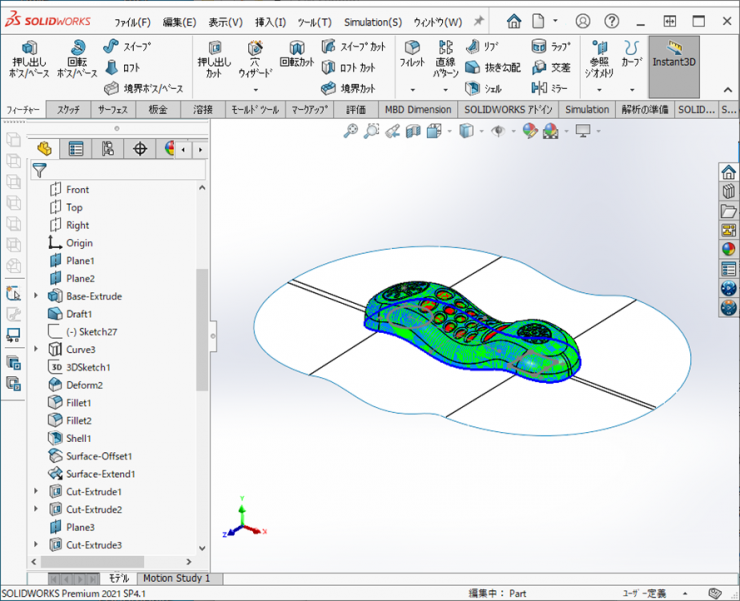Pin the menu bar with pushpin
The image size is (740, 601).
click(479, 21)
